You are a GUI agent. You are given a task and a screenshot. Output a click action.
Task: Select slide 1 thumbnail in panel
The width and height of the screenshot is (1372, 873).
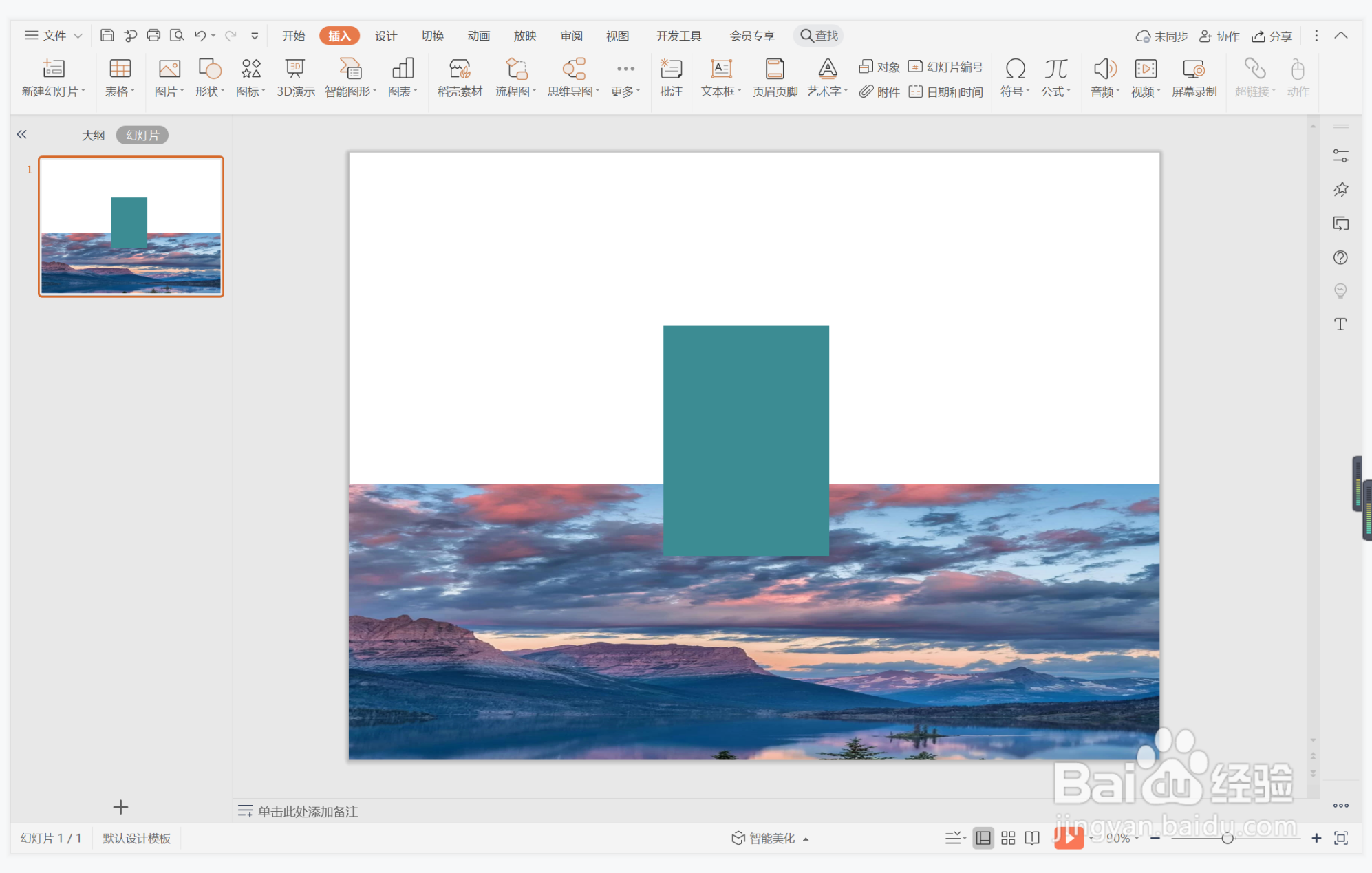coord(131,226)
